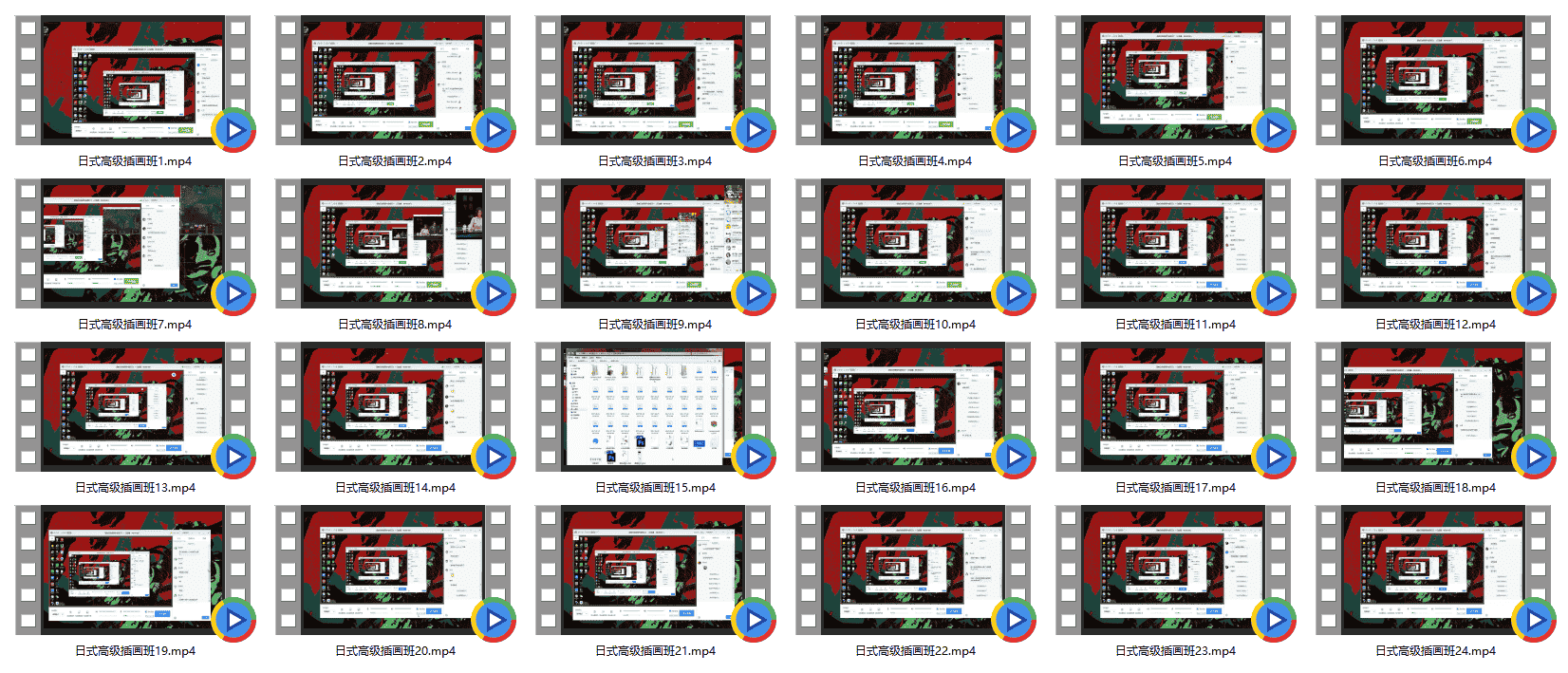Click the player badge icon on 日式高级插画班14.mp4
This screenshot has height=673, width=1568.
tap(494, 457)
